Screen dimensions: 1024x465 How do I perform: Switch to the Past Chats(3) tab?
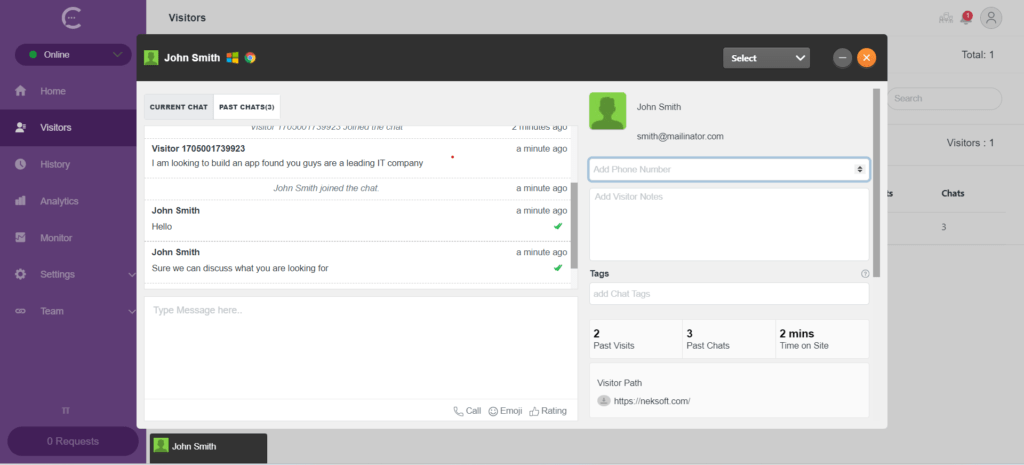click(247, 107)
